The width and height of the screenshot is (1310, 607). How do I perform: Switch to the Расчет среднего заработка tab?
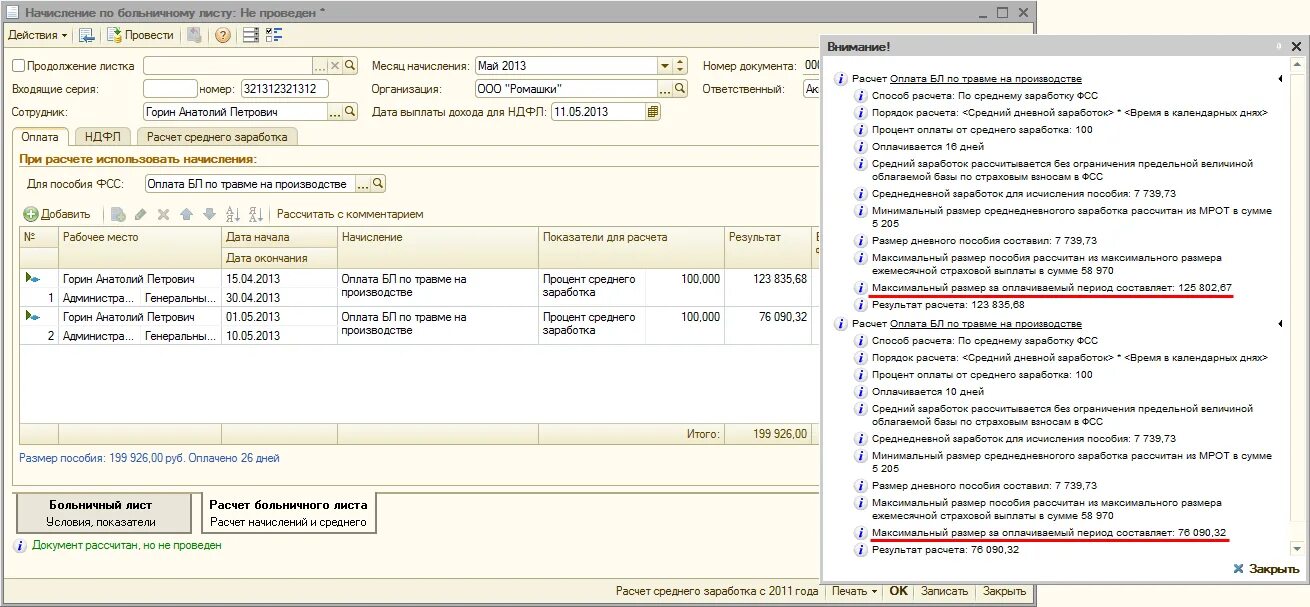(217, 137)
